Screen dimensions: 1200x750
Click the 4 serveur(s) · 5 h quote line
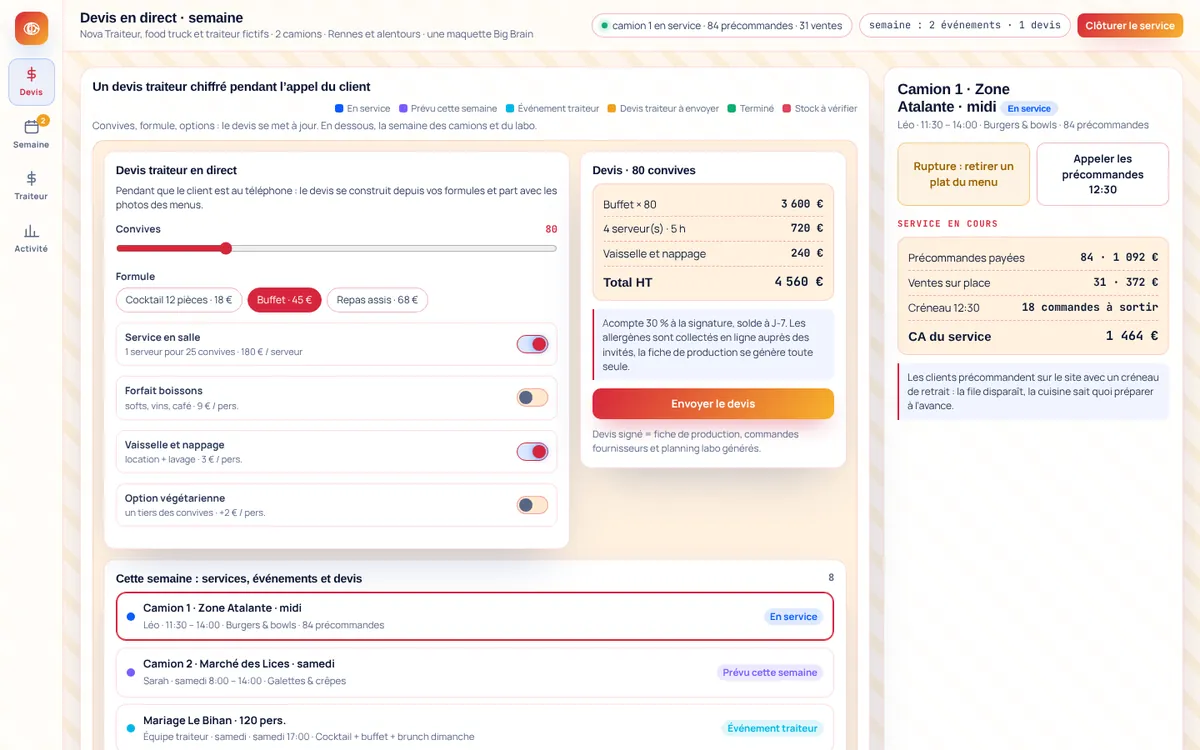coord(713,229)
